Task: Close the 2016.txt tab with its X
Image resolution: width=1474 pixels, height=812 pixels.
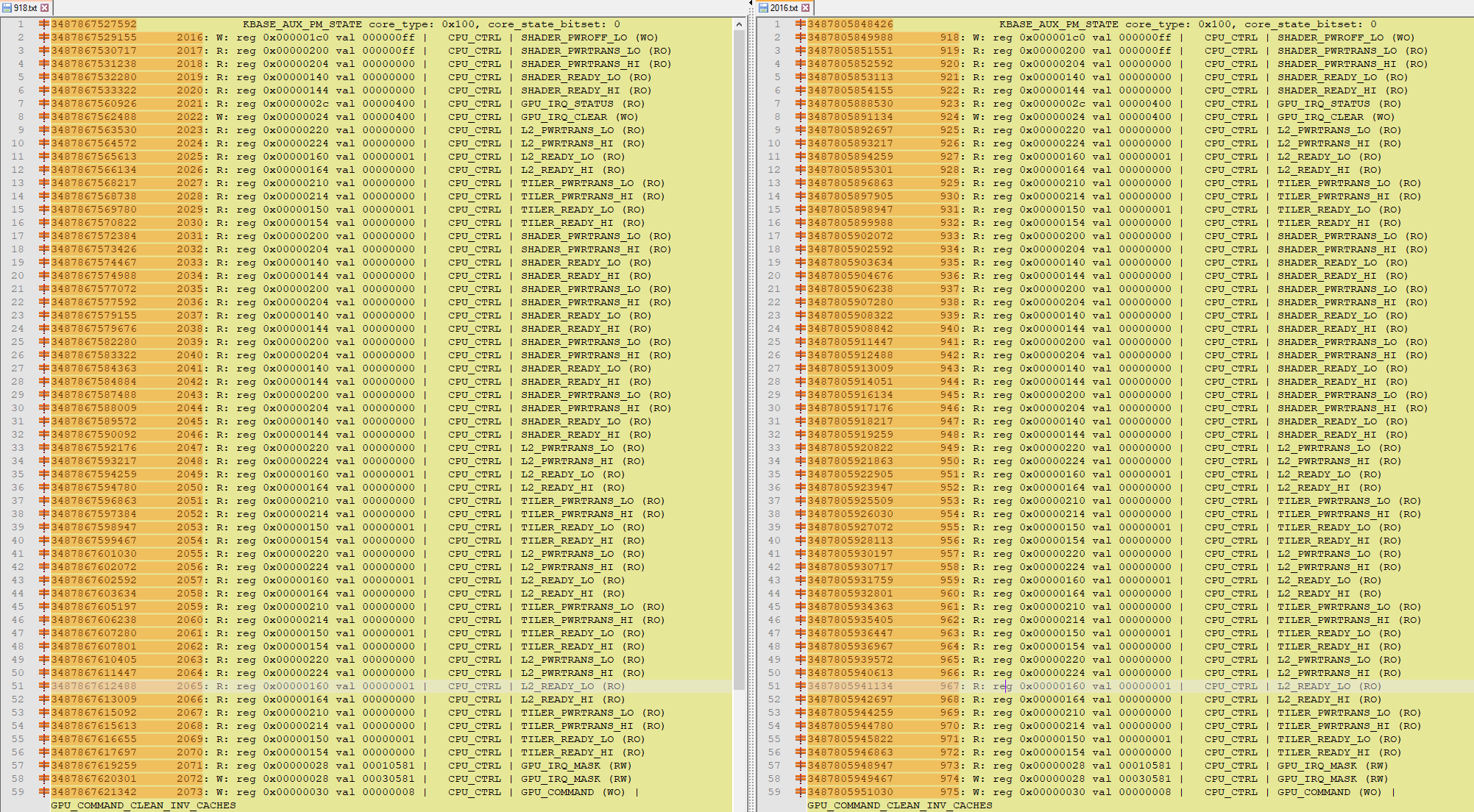Action: [x=806, y=7]
